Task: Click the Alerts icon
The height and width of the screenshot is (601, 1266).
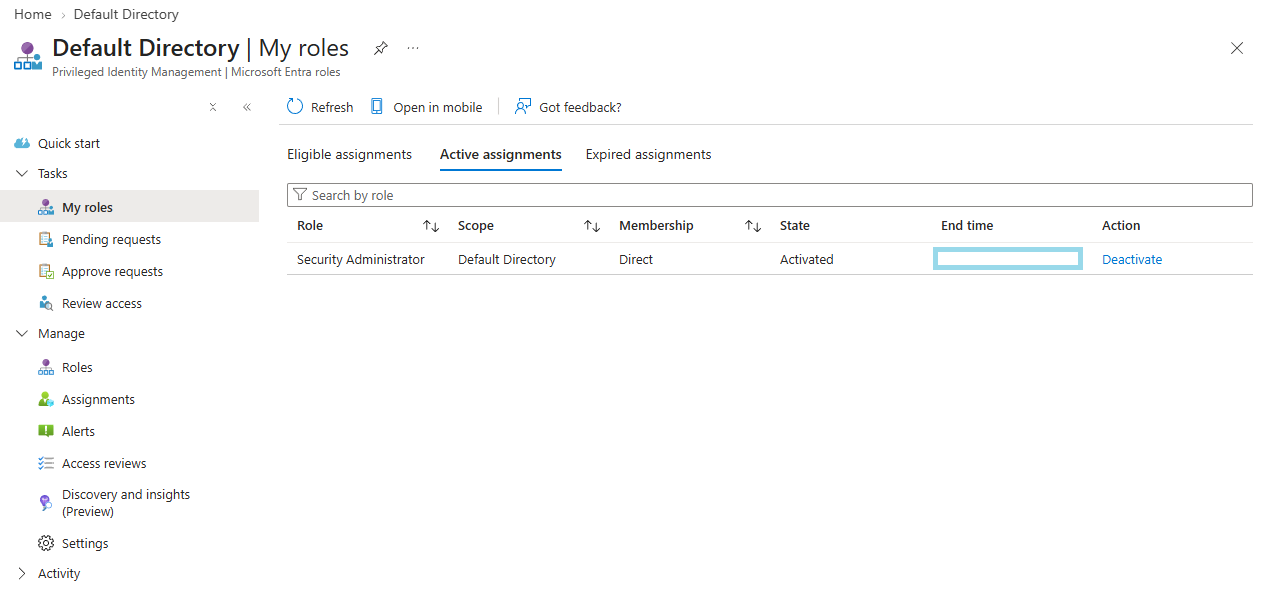Action: point(46,431)
